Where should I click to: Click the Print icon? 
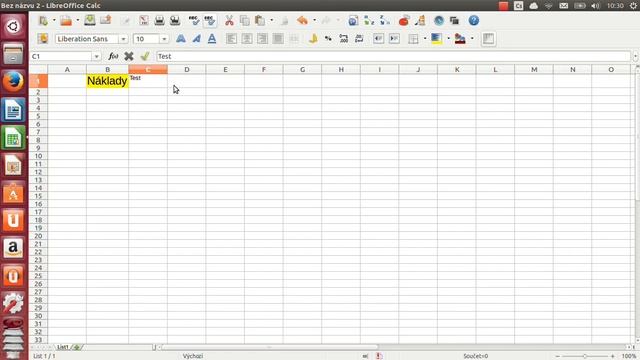click(159, 20)
